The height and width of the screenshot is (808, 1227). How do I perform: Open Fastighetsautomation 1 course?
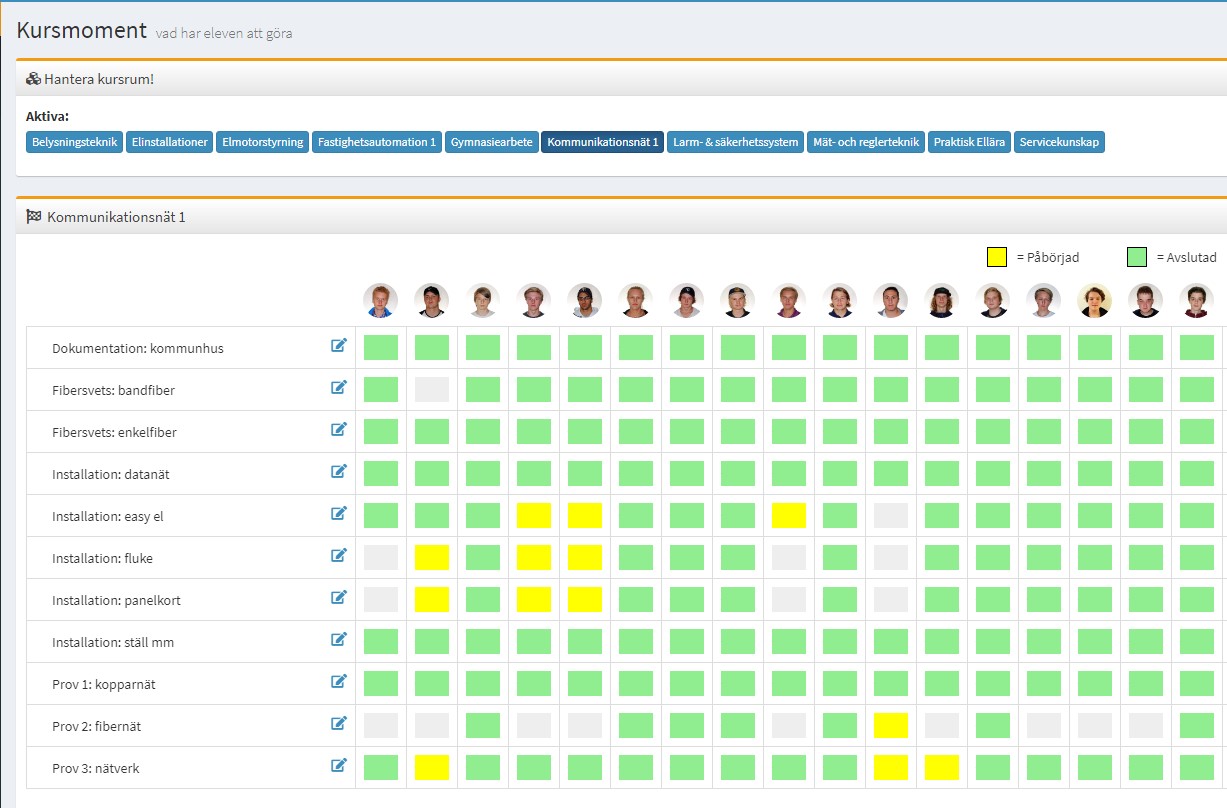click(377, 142)
